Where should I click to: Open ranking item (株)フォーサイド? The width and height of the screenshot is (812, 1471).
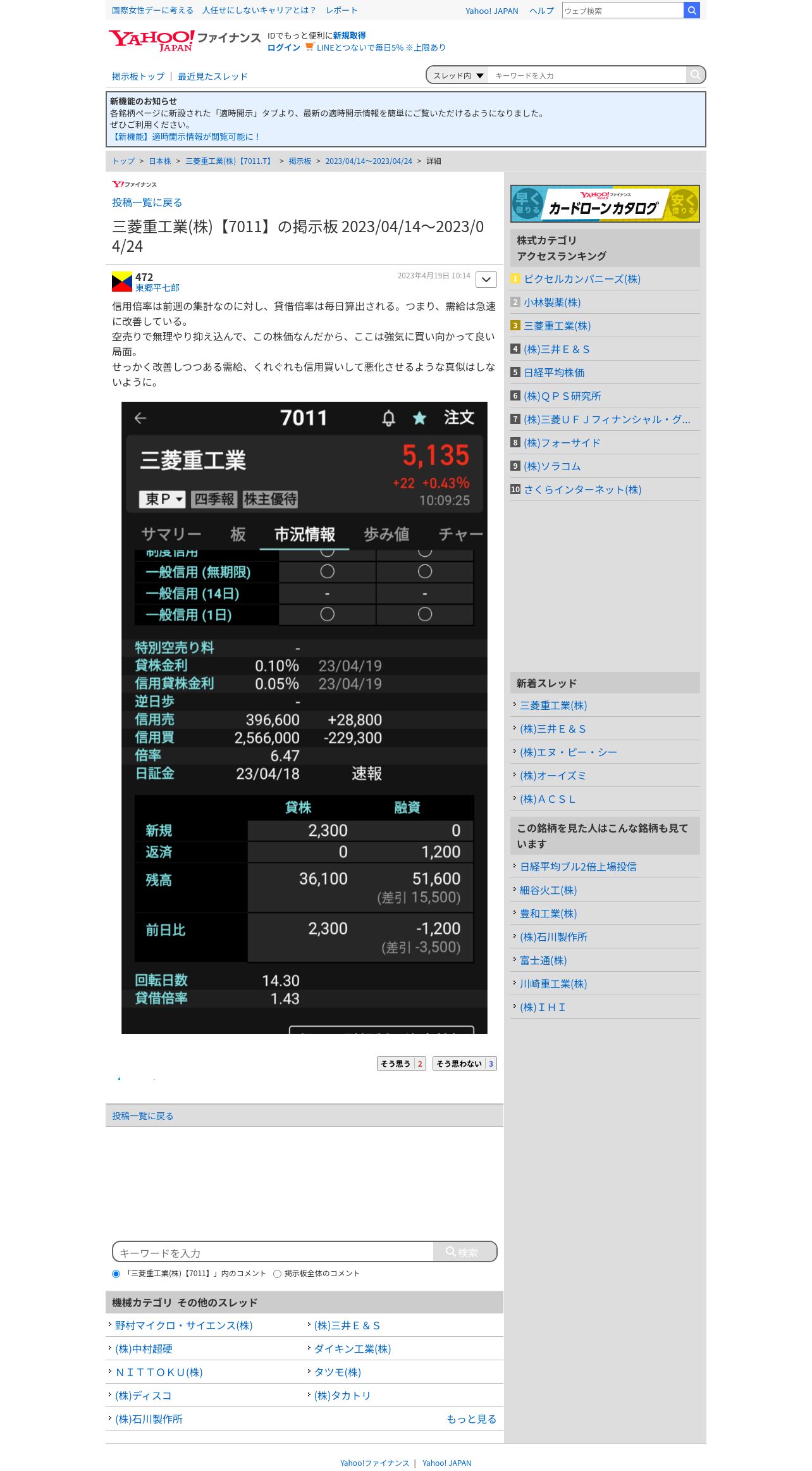[x=562, y=443]
